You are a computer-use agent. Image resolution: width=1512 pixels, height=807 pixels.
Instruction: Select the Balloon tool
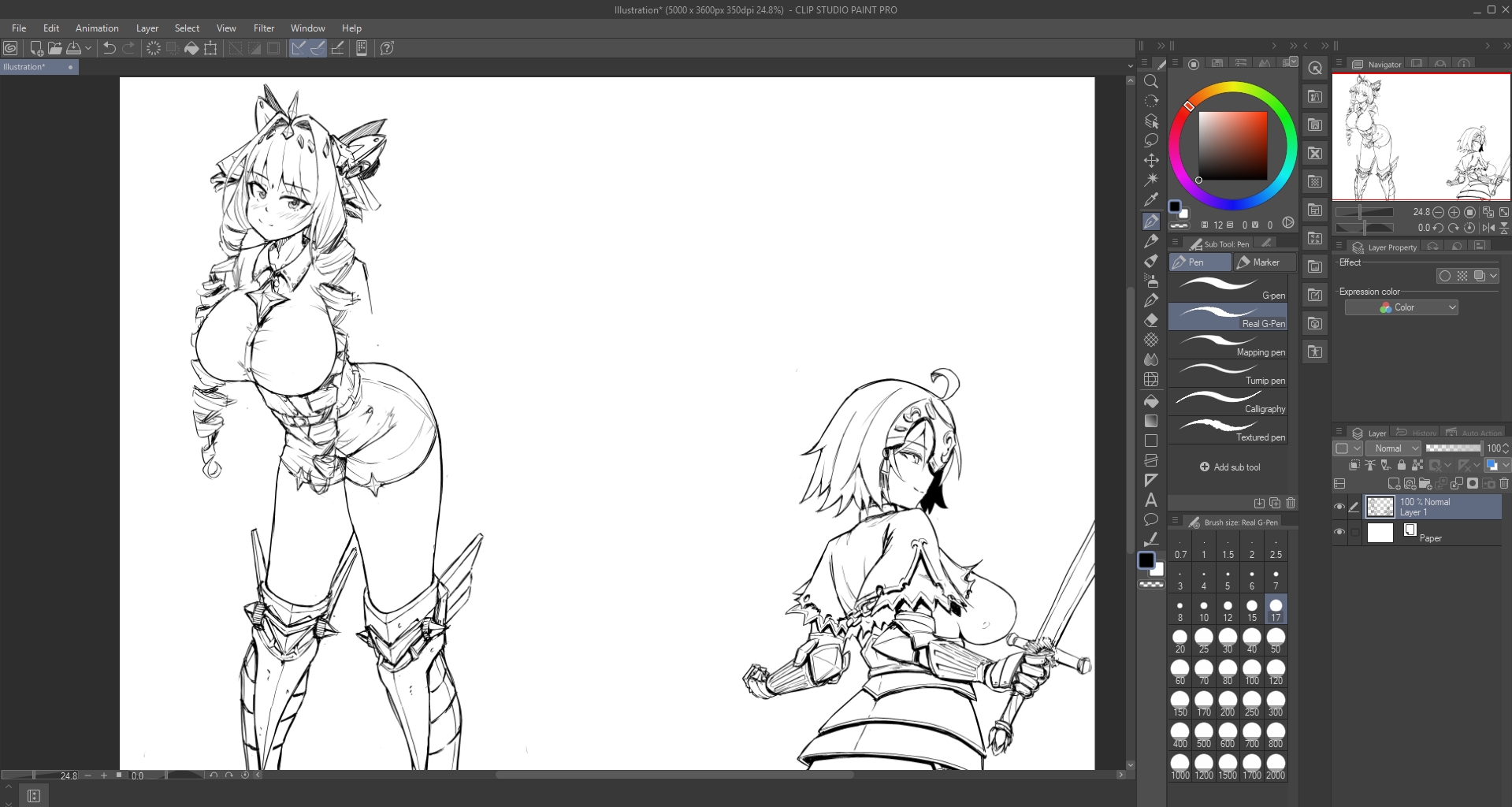[x=1151, y=519]
